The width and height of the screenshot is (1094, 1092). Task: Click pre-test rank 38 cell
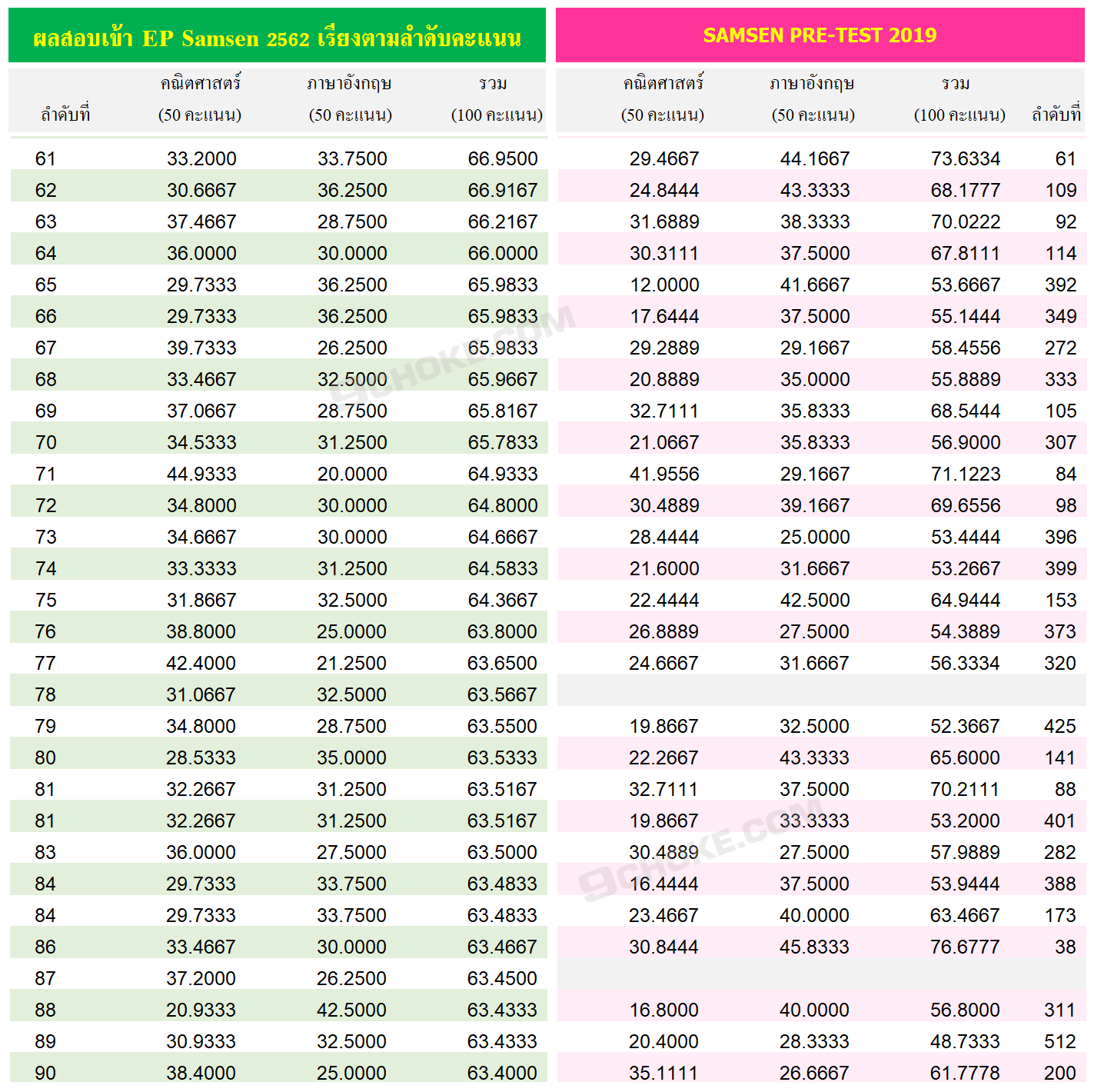coord(1065,947)
